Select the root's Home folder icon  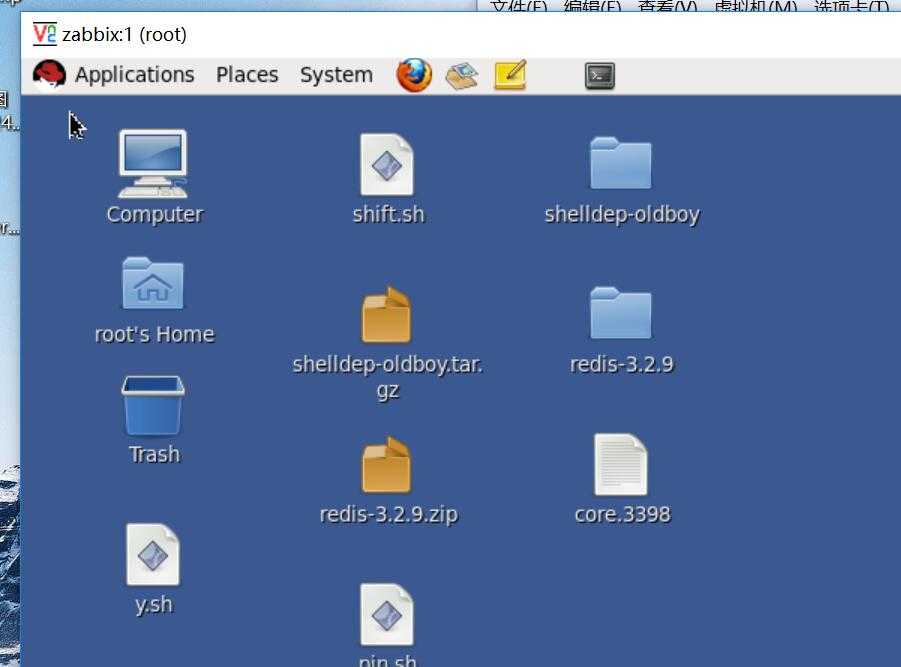click(153, 283)
